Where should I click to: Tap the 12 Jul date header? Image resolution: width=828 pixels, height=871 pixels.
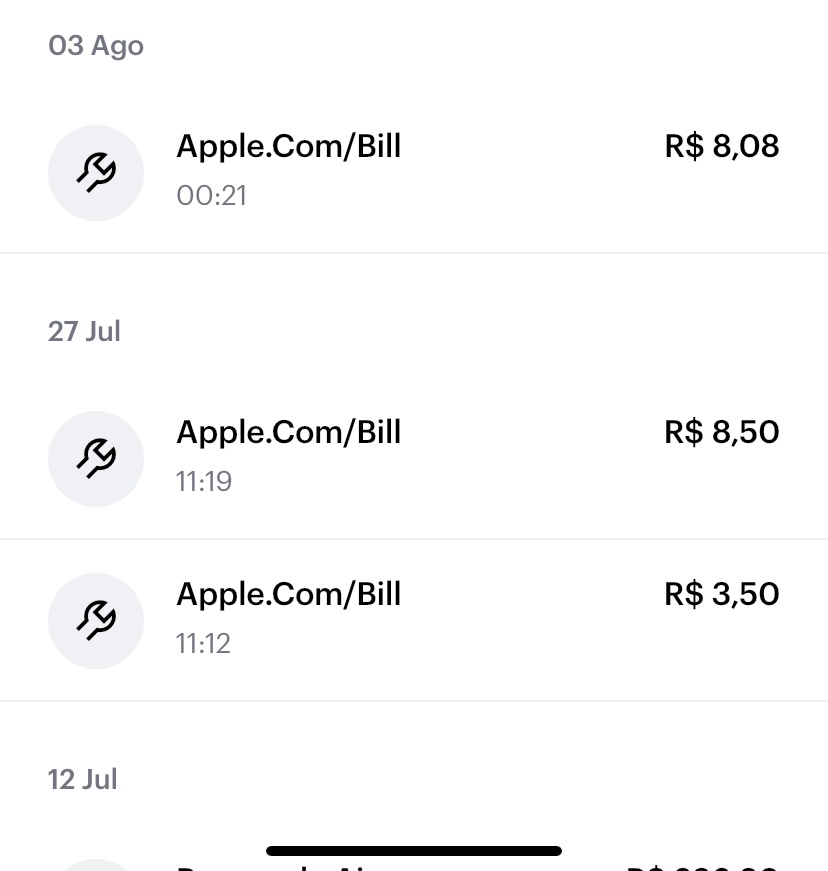pos(82,779)
